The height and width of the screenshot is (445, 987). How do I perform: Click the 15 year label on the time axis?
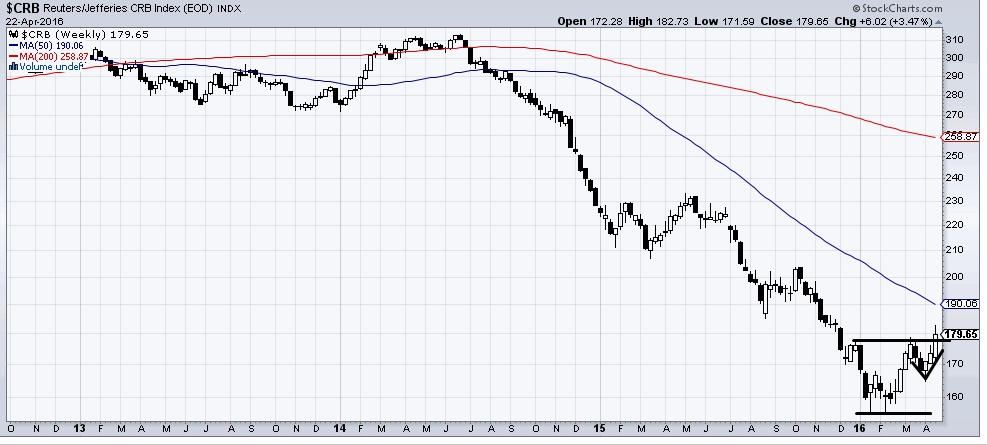tap(600, 429)
